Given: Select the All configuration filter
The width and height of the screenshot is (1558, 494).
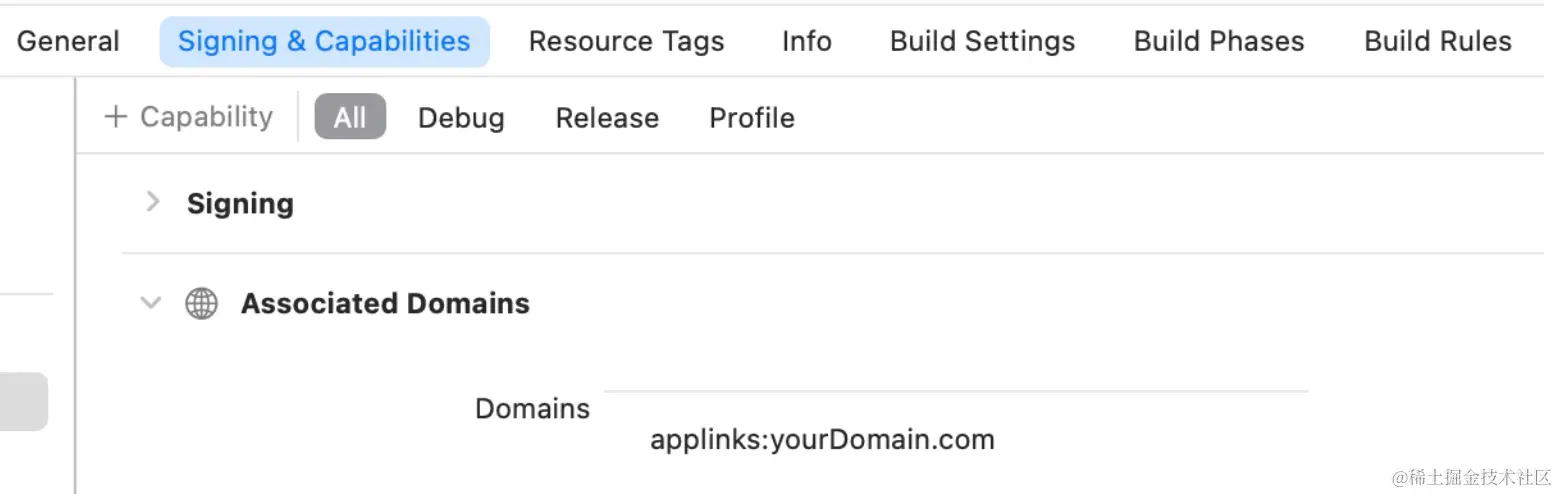Looking at the screenshot, I should point(350,117).
